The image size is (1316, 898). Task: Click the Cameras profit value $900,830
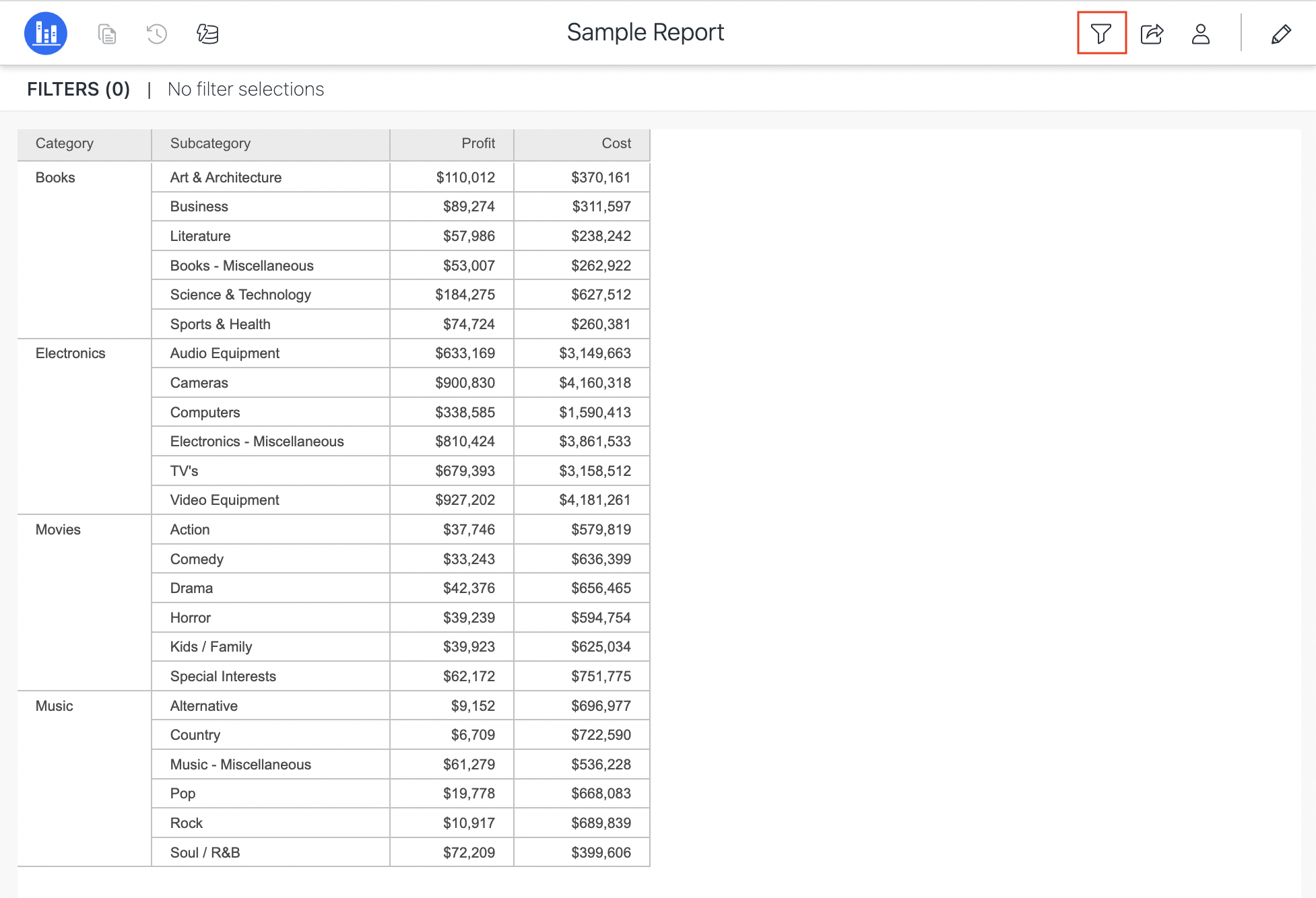(x=465, y=383)
